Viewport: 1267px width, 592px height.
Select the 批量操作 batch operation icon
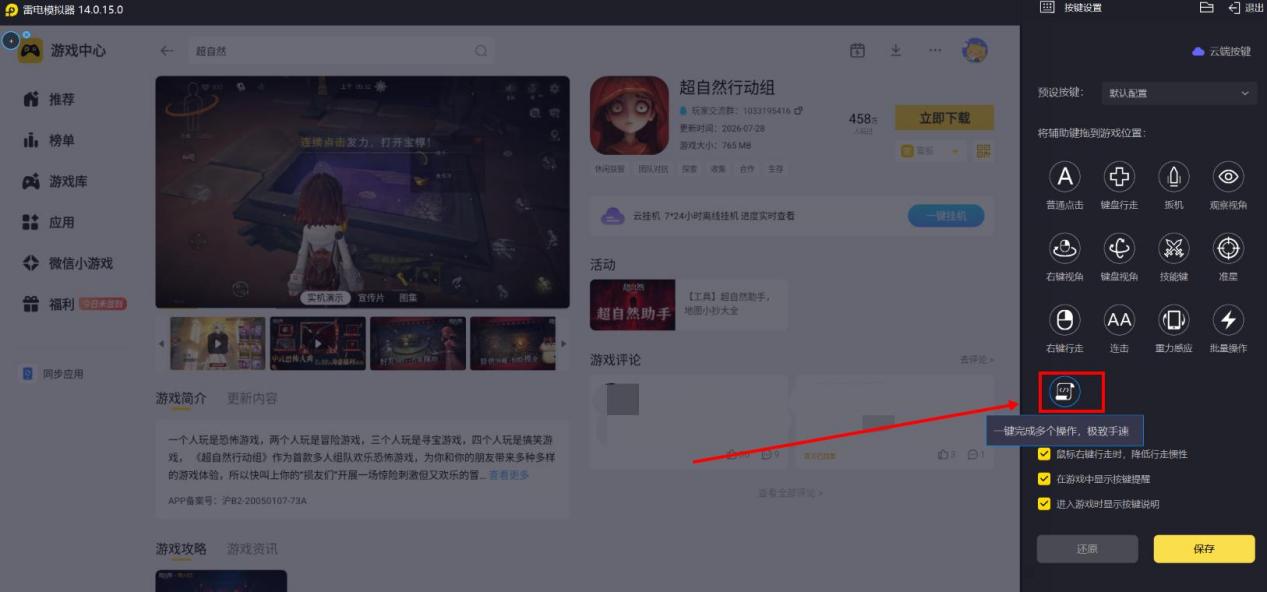[1228, 320]
